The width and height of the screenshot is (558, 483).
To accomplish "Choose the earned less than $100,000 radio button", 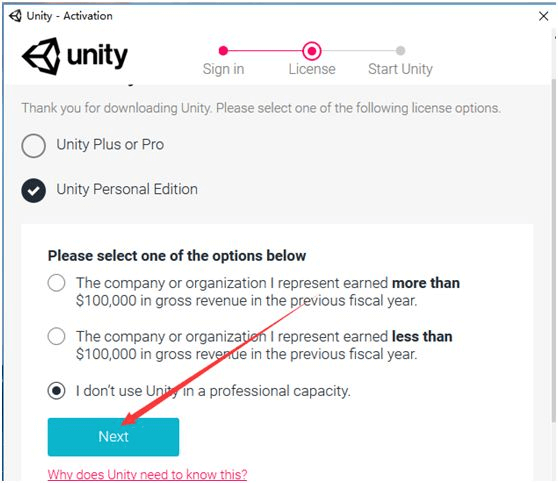I will [x=57, y=336].
